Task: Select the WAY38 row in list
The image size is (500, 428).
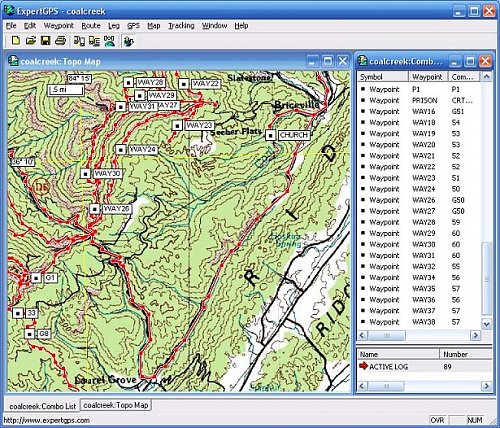Action: pyautogui.click(x=419, y=322)
